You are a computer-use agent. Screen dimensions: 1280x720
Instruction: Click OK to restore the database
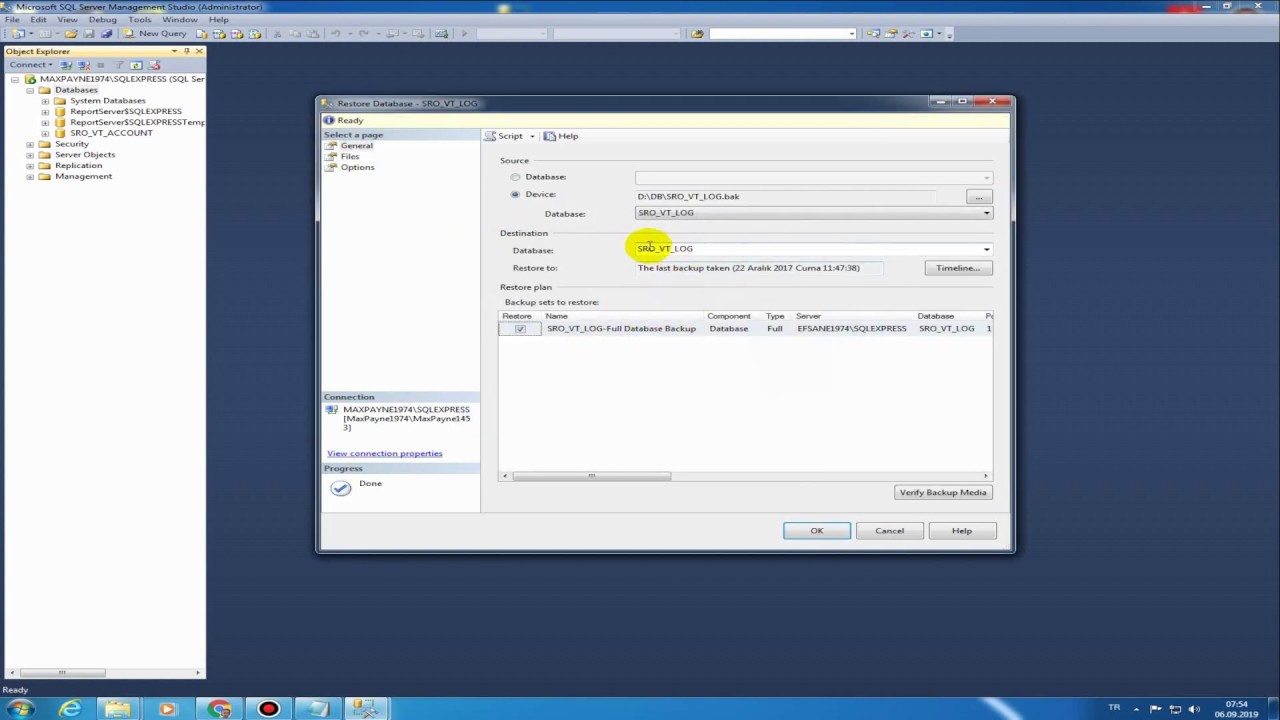click(817, 531)
